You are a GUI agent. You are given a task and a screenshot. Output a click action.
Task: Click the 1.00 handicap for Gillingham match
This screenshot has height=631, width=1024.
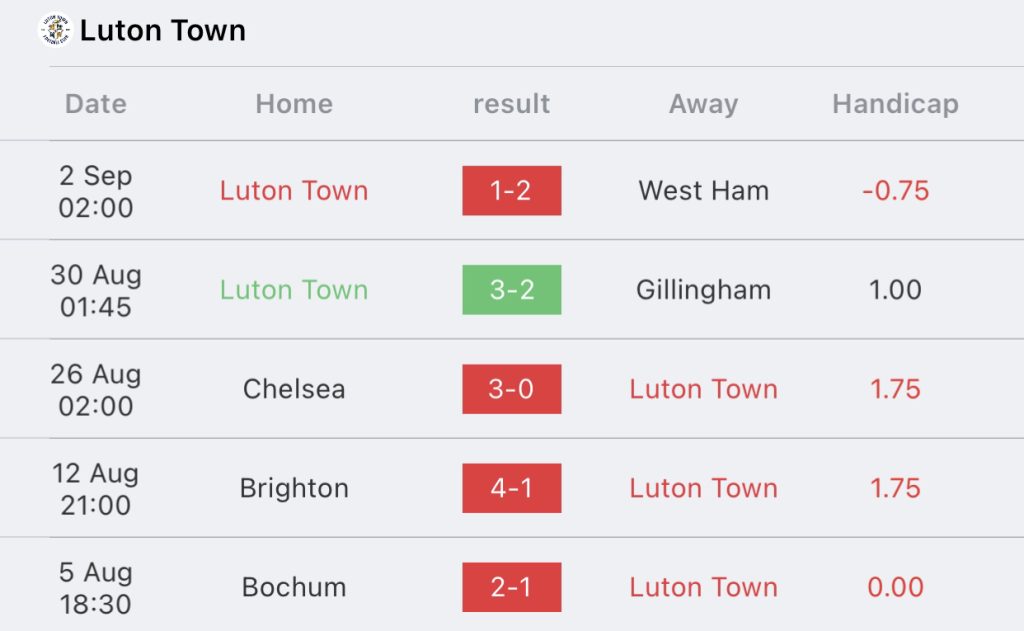click(895, 290)
